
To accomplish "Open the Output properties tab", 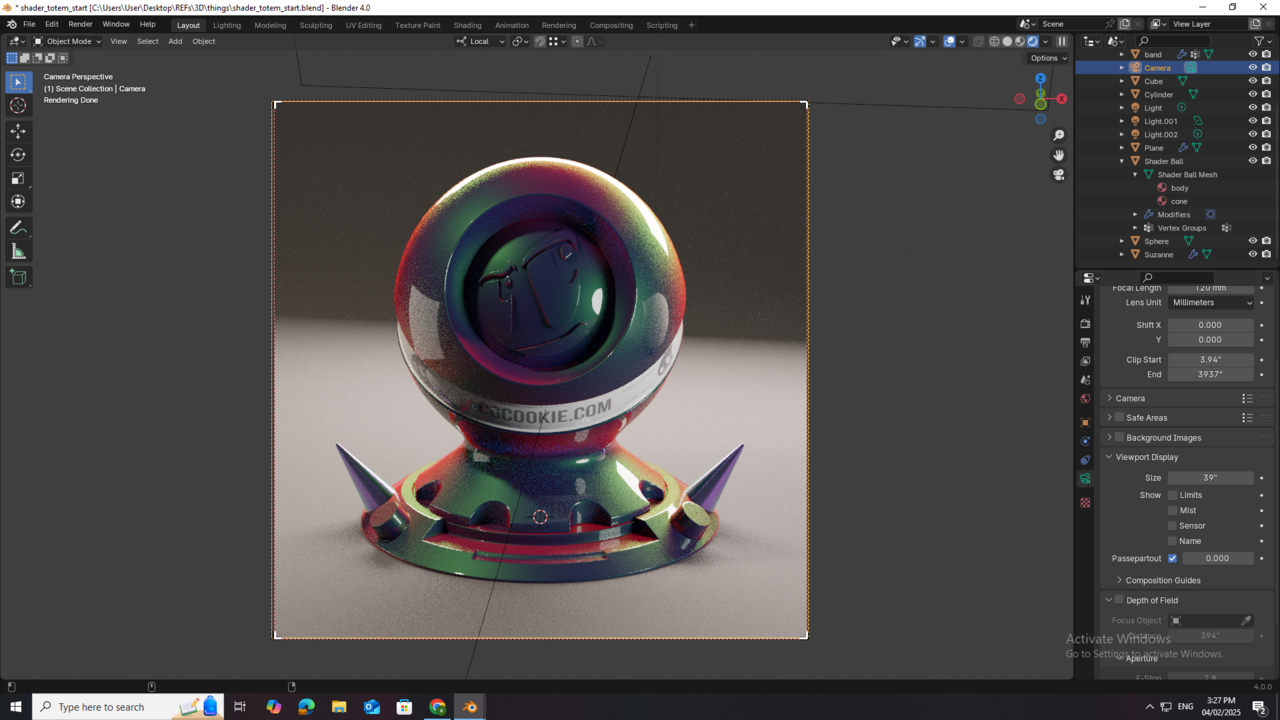I will (x=1085, y=343).
